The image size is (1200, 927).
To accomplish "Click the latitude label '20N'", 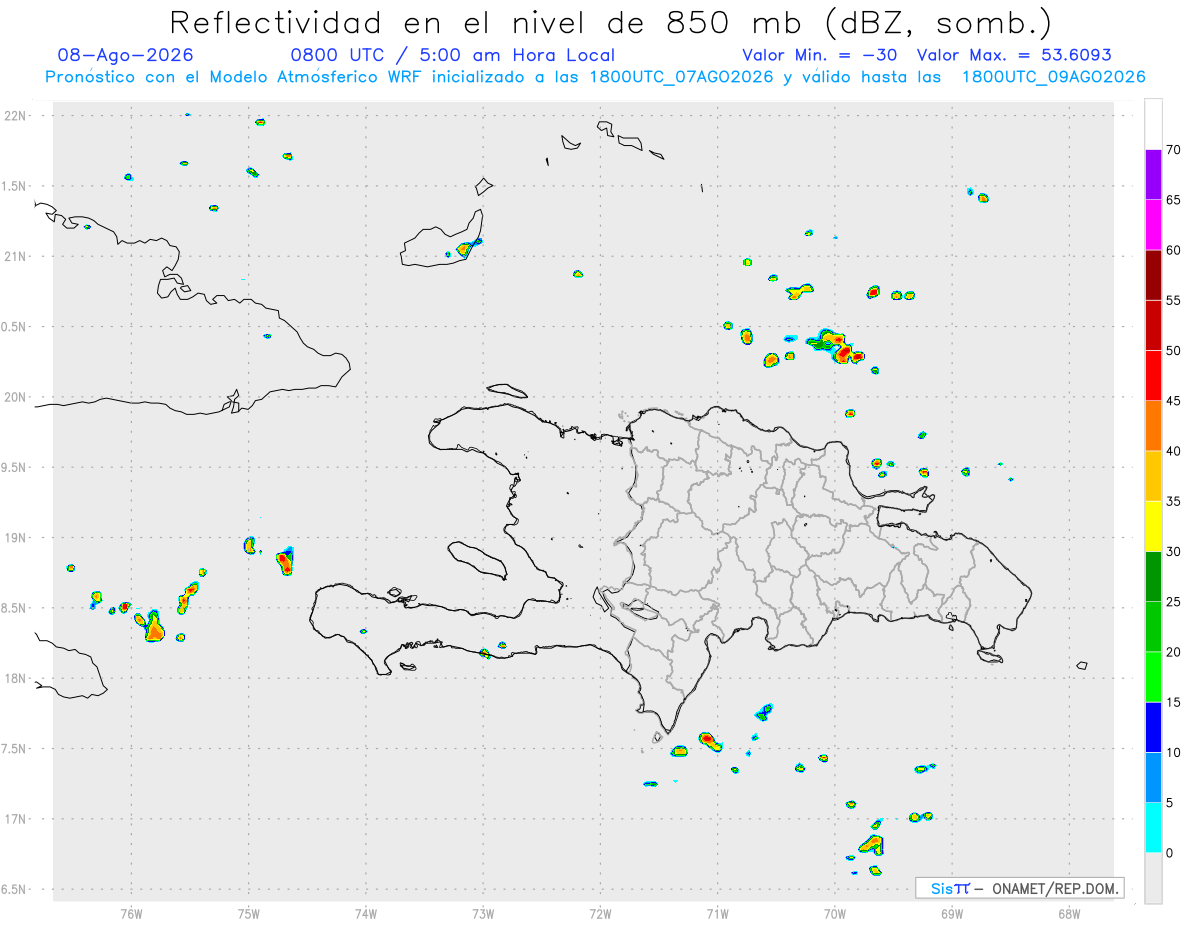I will point(16,398).
